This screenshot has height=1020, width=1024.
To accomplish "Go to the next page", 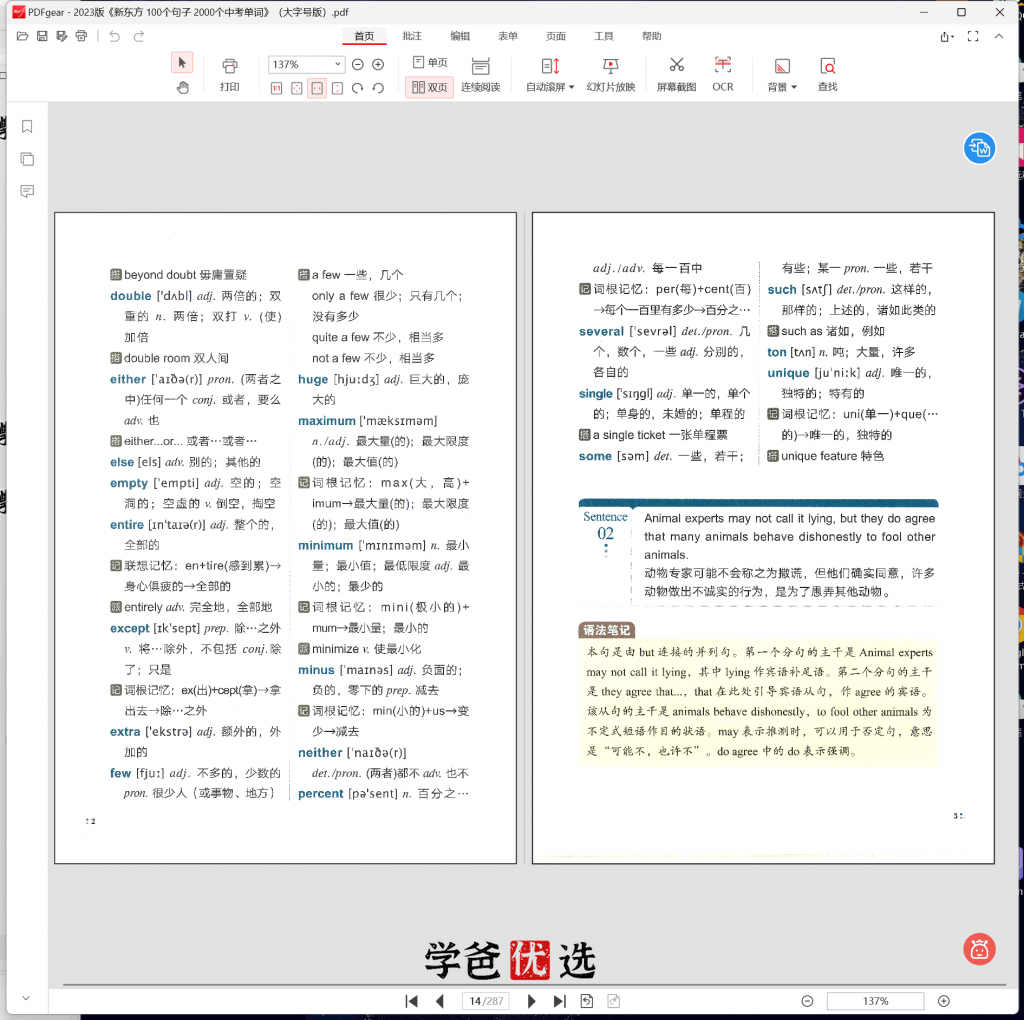I will click(531, 1001).
